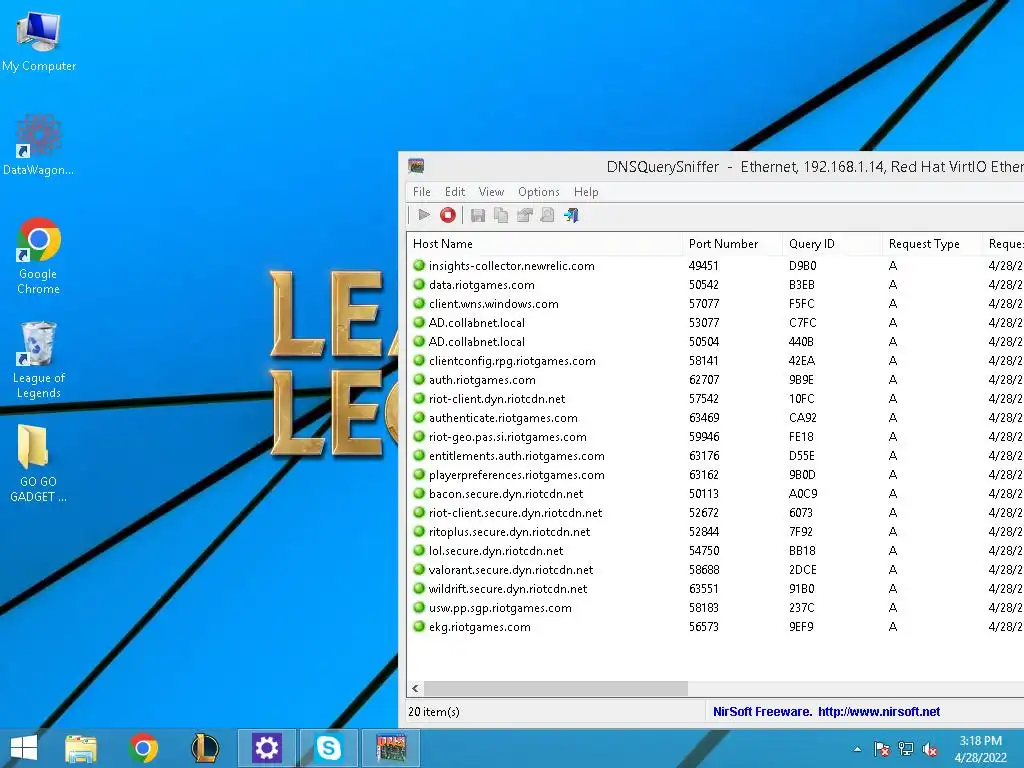
Task: Open the Edit menu
Action: pos(455,191)
